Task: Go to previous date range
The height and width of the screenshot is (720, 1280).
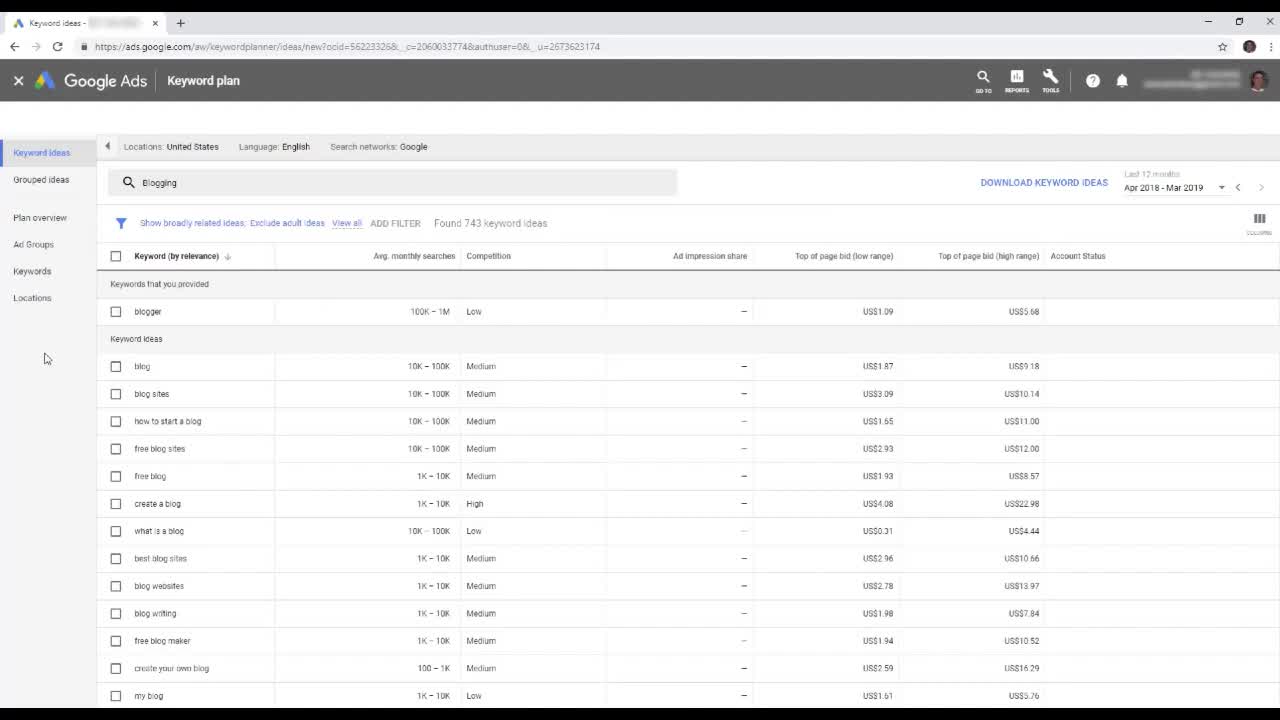Action: pos(1238,188)
